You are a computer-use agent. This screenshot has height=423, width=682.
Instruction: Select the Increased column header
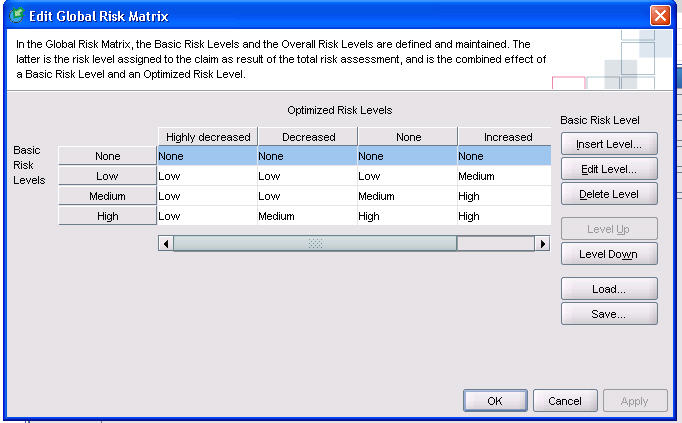(505, 137)
